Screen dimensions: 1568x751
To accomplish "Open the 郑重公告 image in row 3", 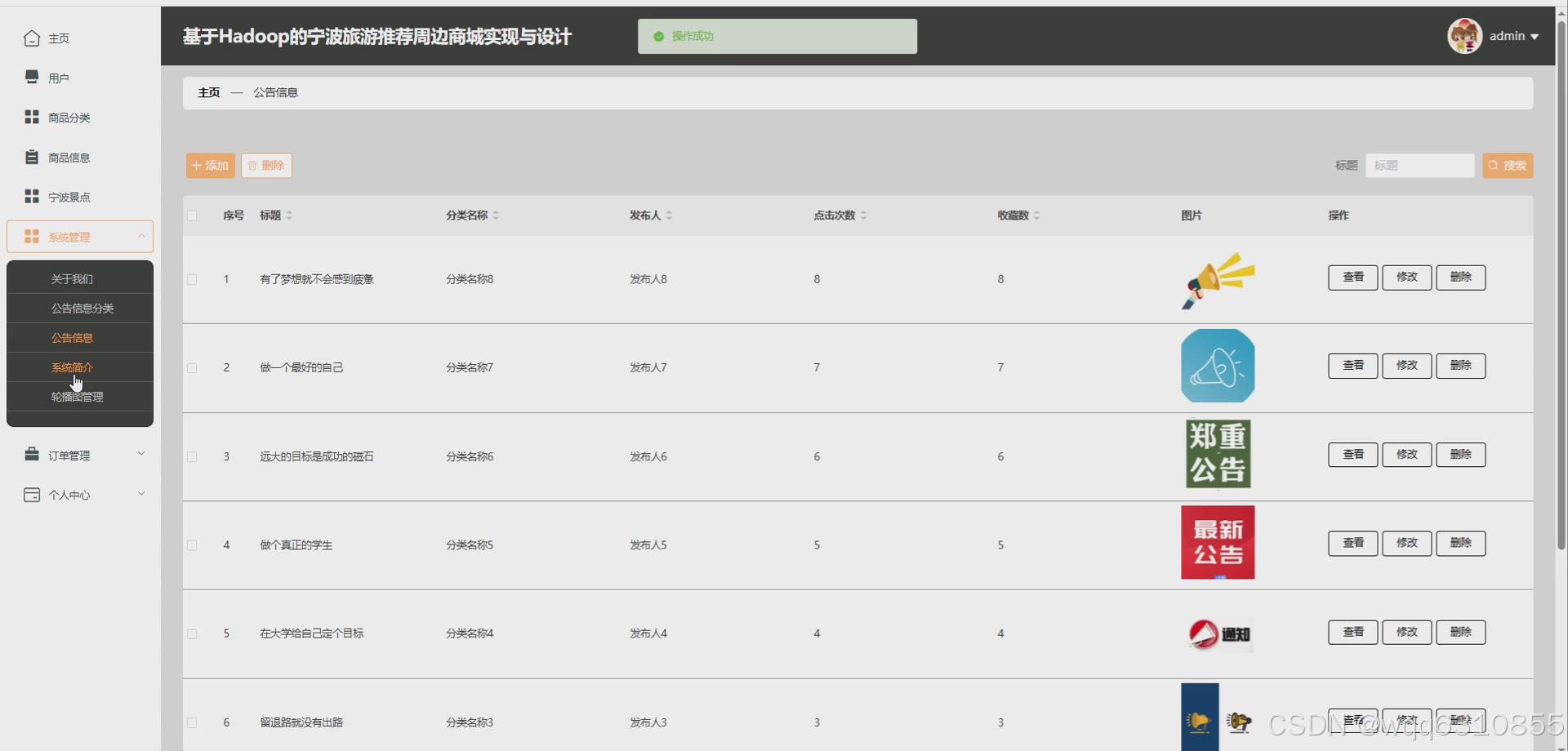I will point(1218,454).
